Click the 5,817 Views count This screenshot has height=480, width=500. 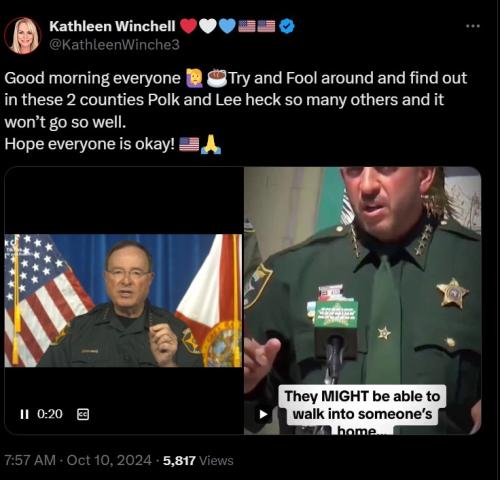[x=198, y=461]
